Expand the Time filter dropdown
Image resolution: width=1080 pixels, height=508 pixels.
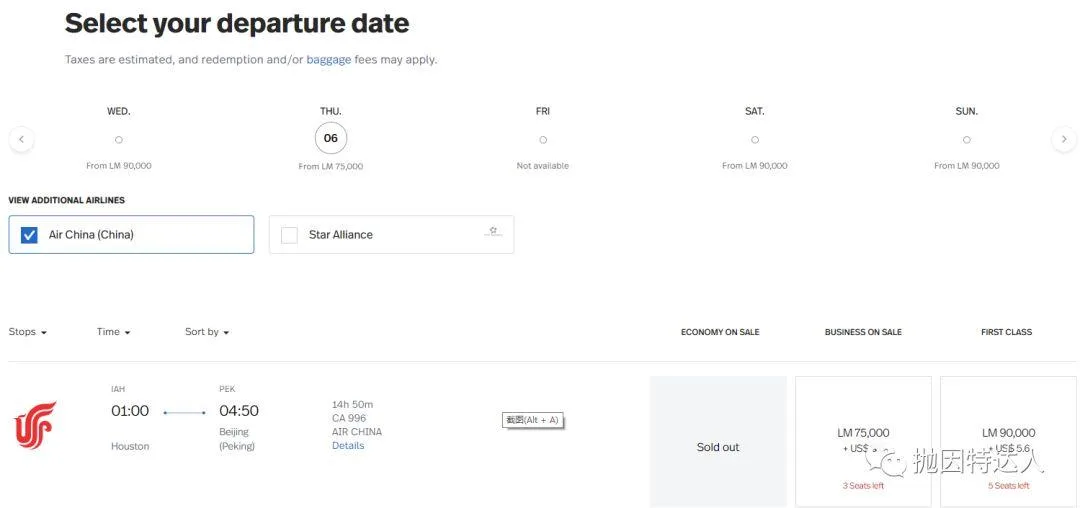click(114, 332)
